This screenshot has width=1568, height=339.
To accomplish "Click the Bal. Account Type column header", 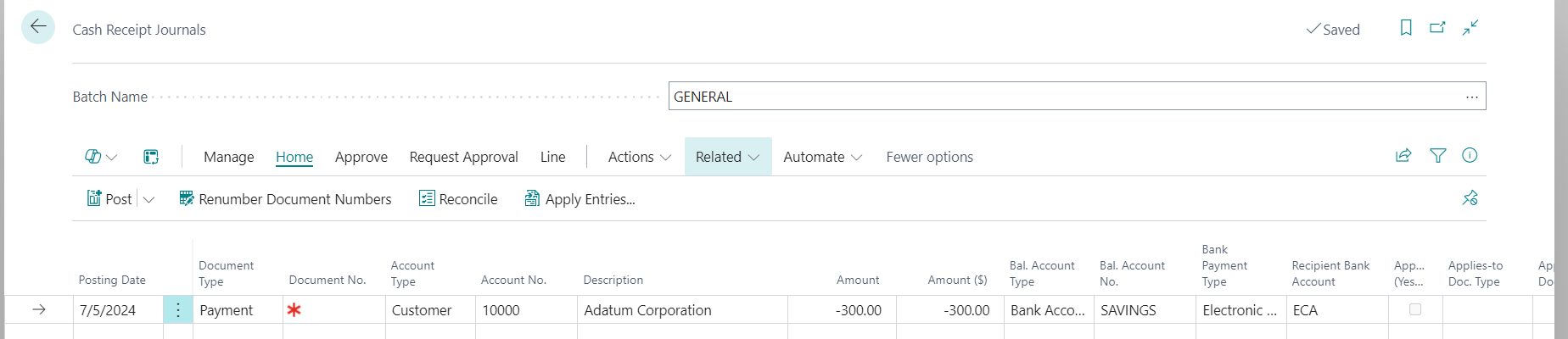I will 1042,273.
